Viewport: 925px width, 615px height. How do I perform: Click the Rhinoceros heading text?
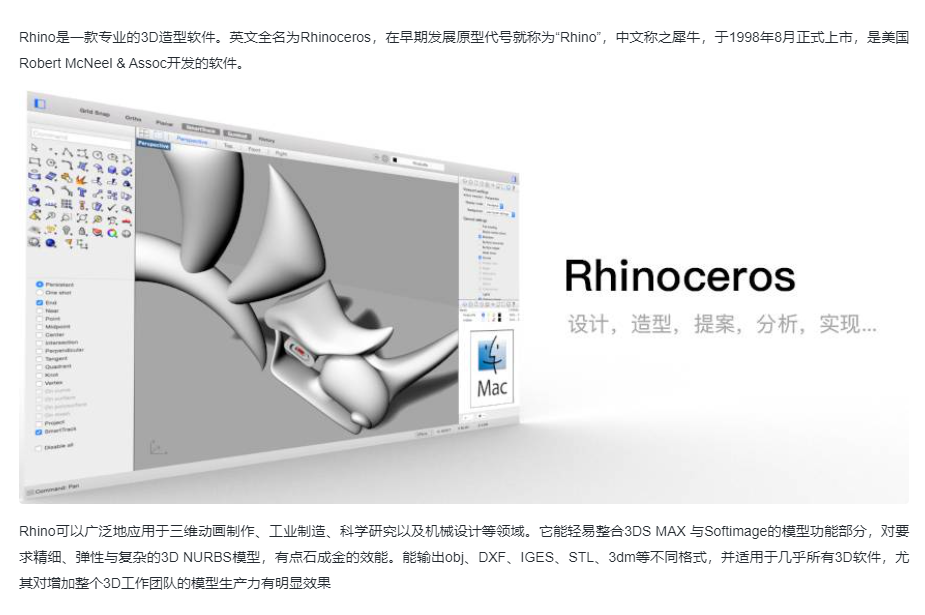tap(680, 276)
